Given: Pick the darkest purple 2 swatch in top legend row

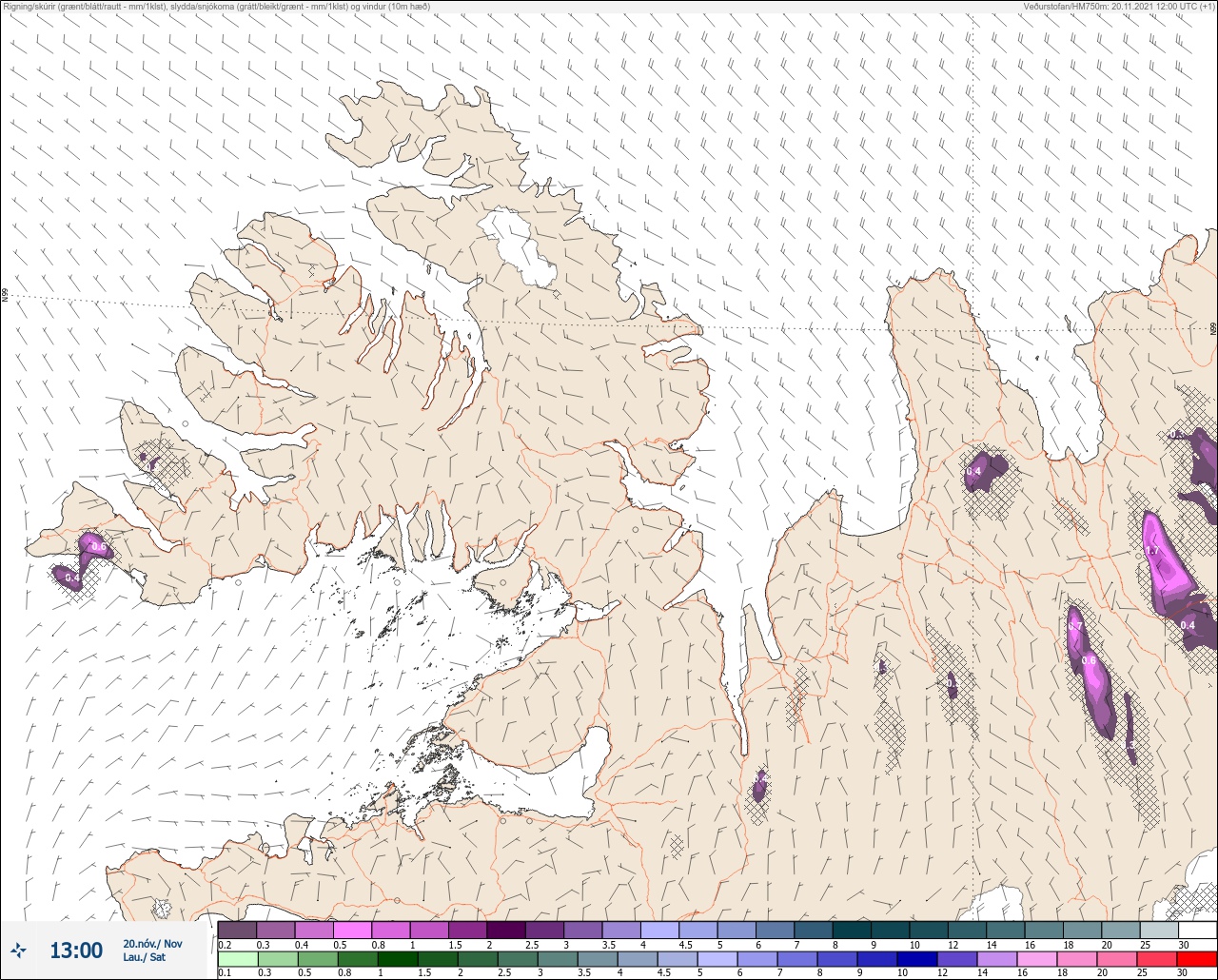Looking at the screenshot, I should pyautogui.click(x=506, y=930).
